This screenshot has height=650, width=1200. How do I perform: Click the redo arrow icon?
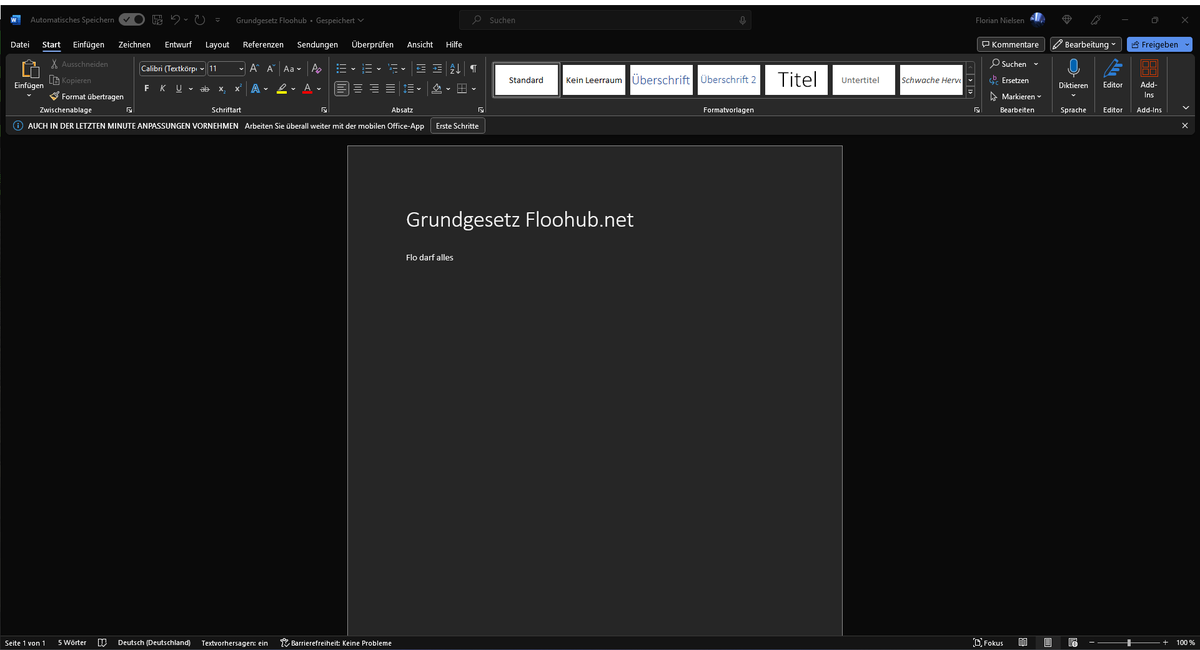(200, 20)
